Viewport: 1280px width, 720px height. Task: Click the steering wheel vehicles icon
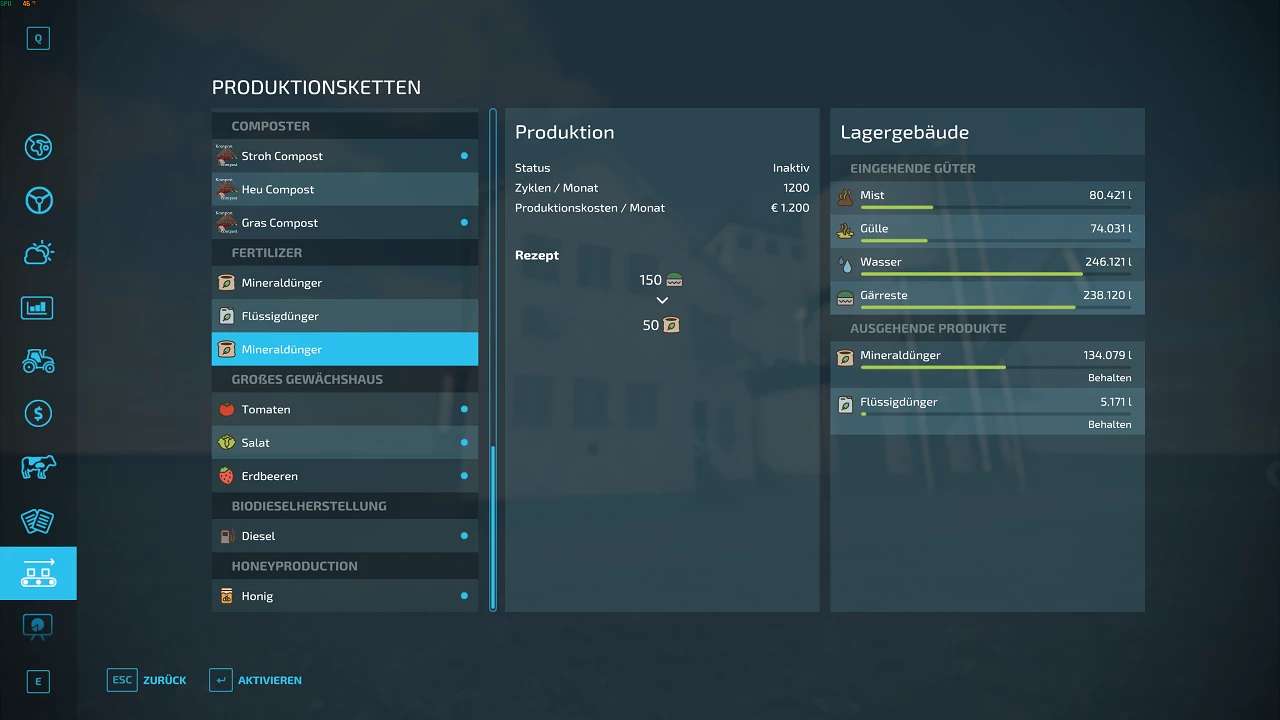click(38, 200)
